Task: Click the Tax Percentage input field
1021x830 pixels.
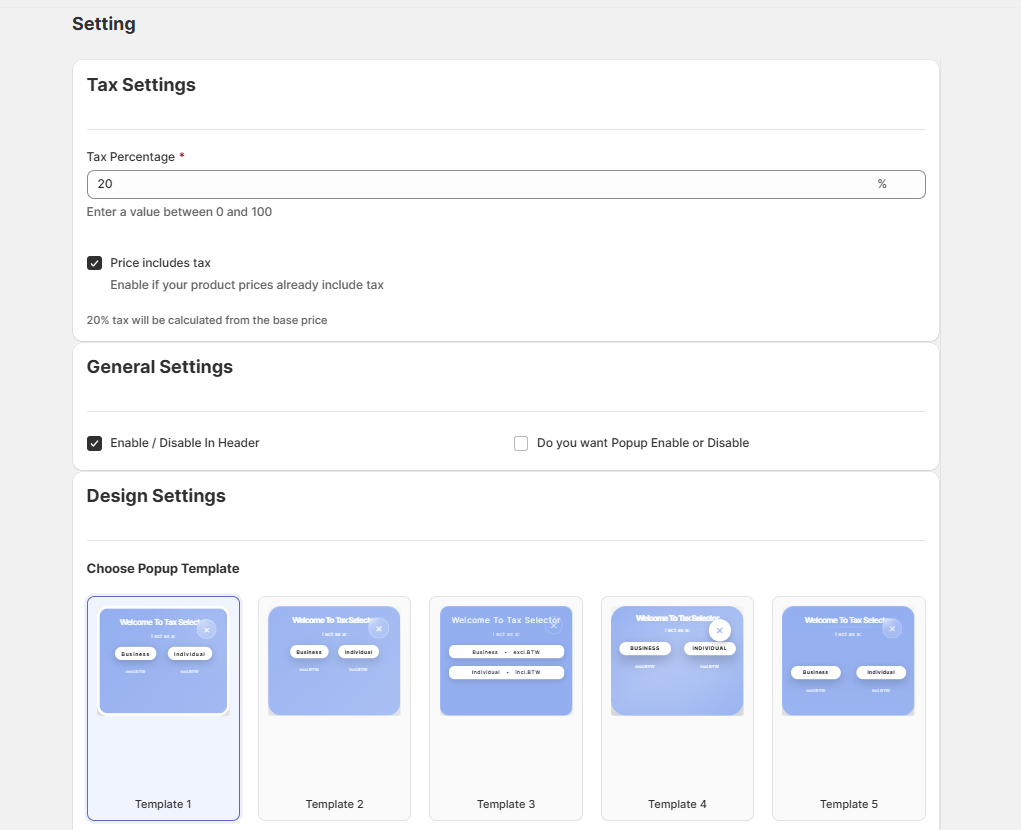Action: [x=480, y=184]
